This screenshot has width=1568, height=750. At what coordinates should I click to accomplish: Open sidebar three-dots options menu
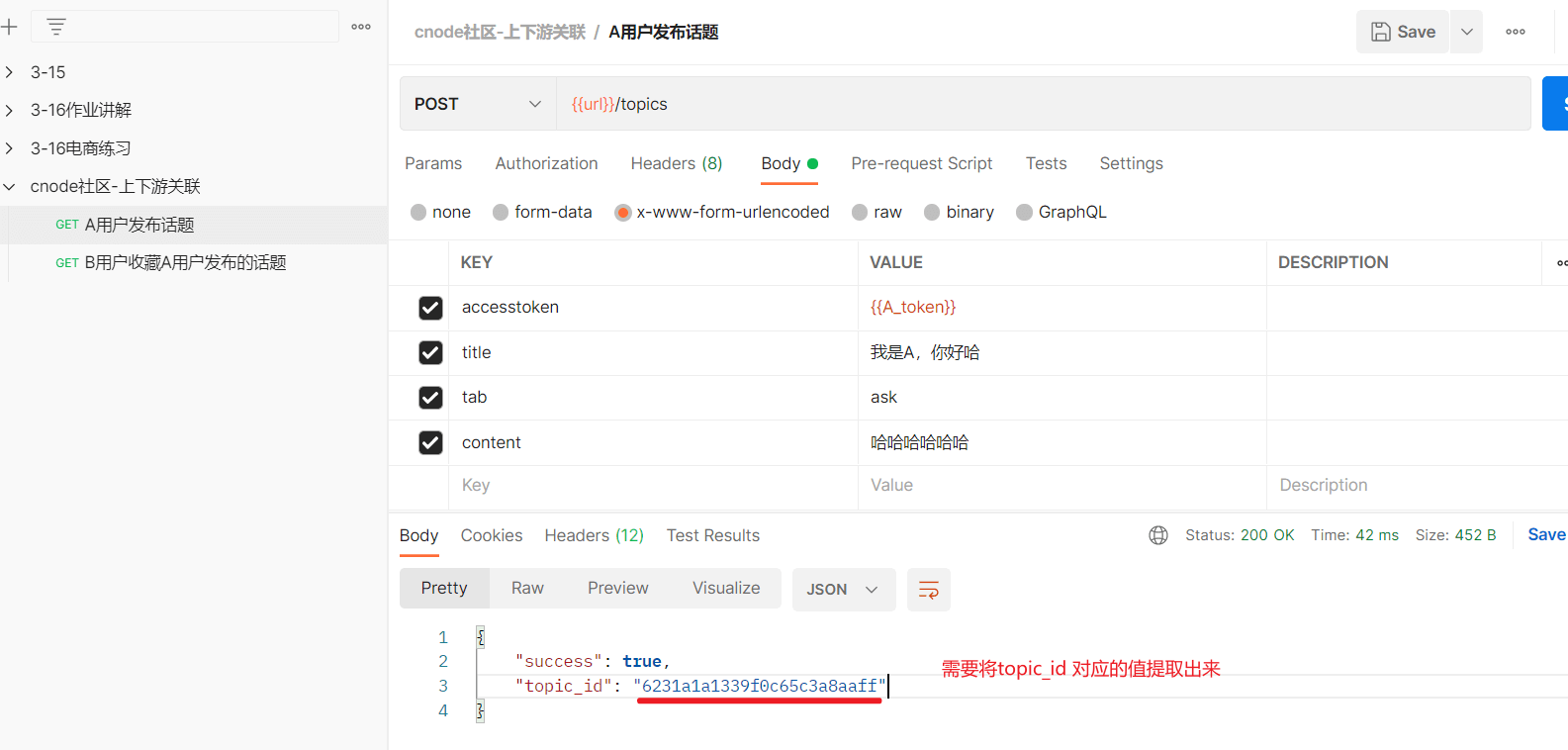point(361,27)
